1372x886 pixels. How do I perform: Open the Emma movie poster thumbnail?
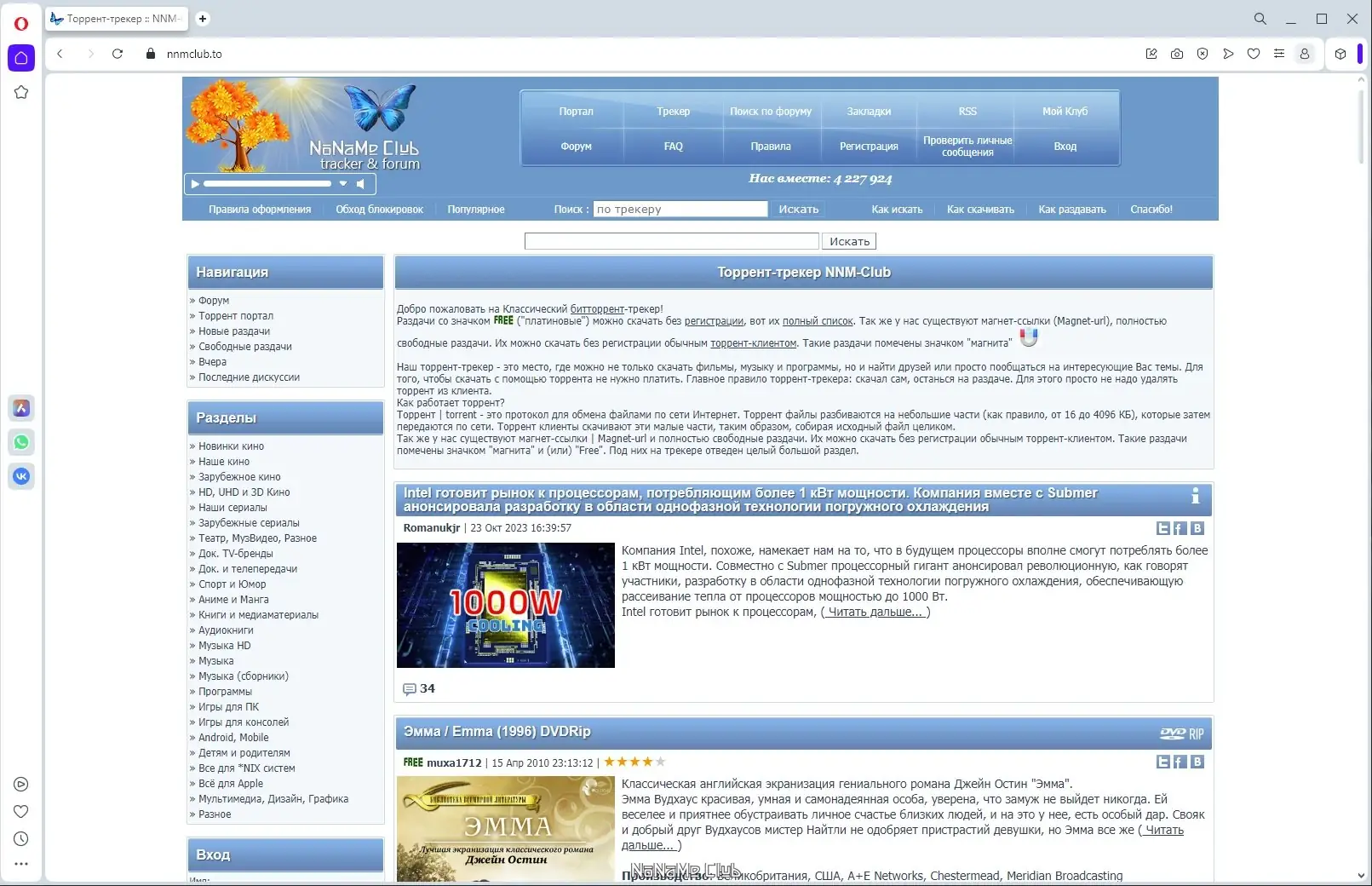point(506,829)
